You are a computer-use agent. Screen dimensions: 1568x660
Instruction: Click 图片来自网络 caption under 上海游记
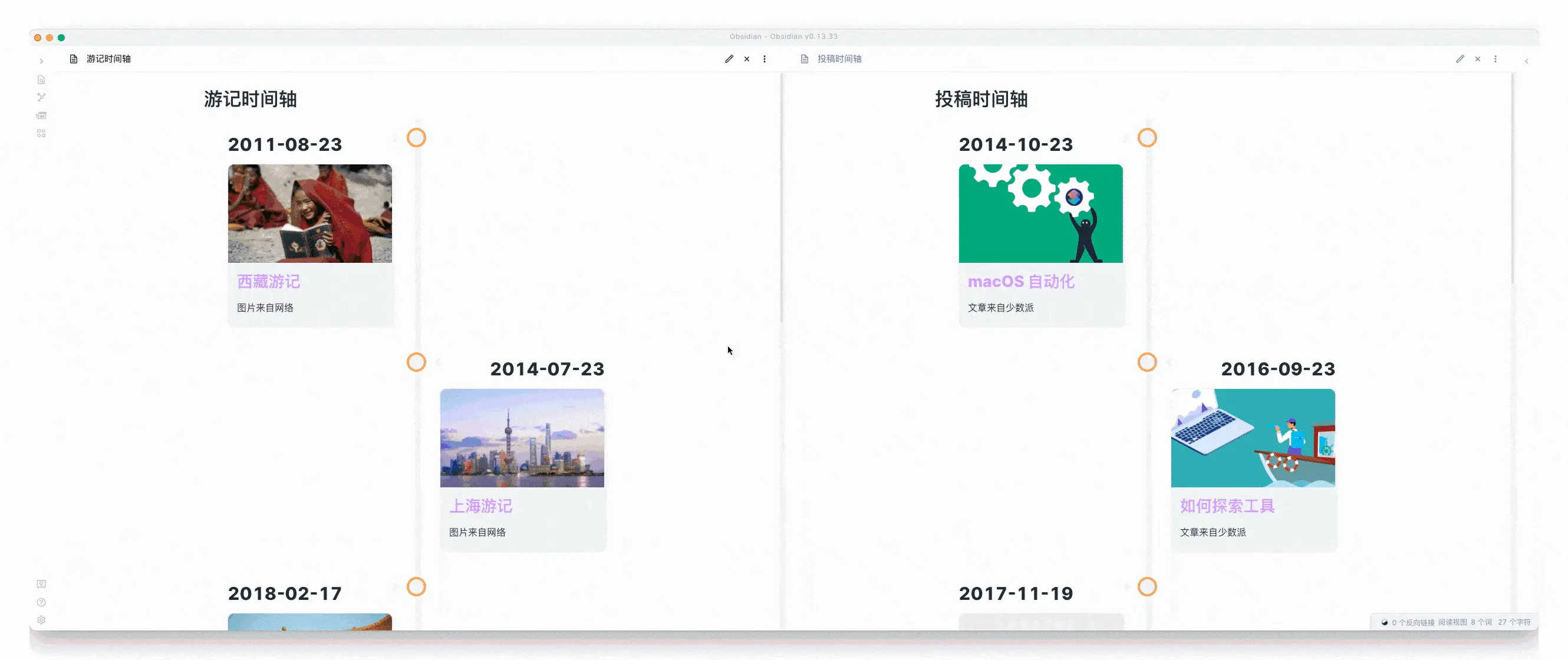[478, 532]
